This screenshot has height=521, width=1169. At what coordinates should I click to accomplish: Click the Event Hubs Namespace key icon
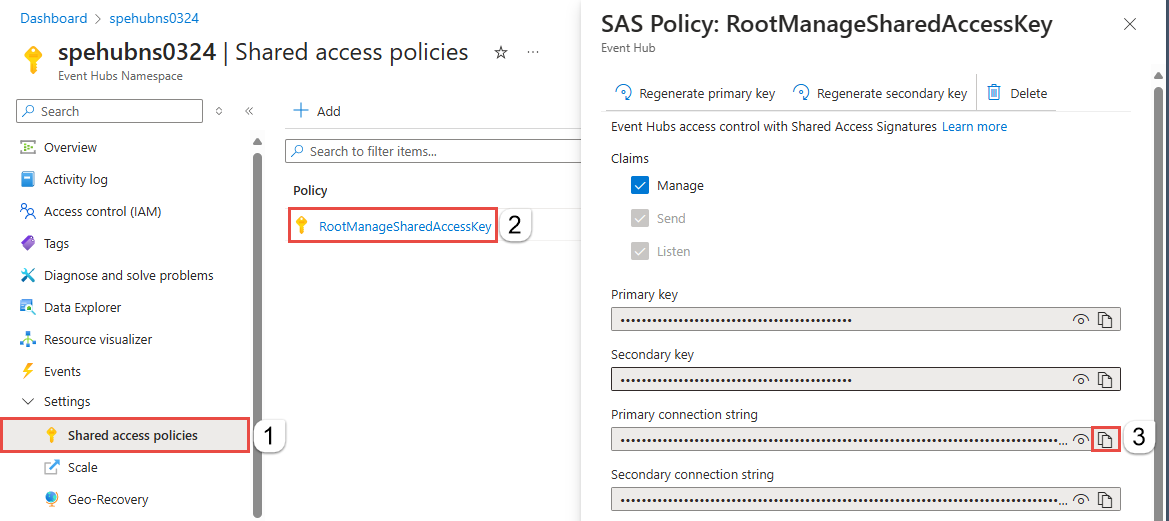[33, 59]
